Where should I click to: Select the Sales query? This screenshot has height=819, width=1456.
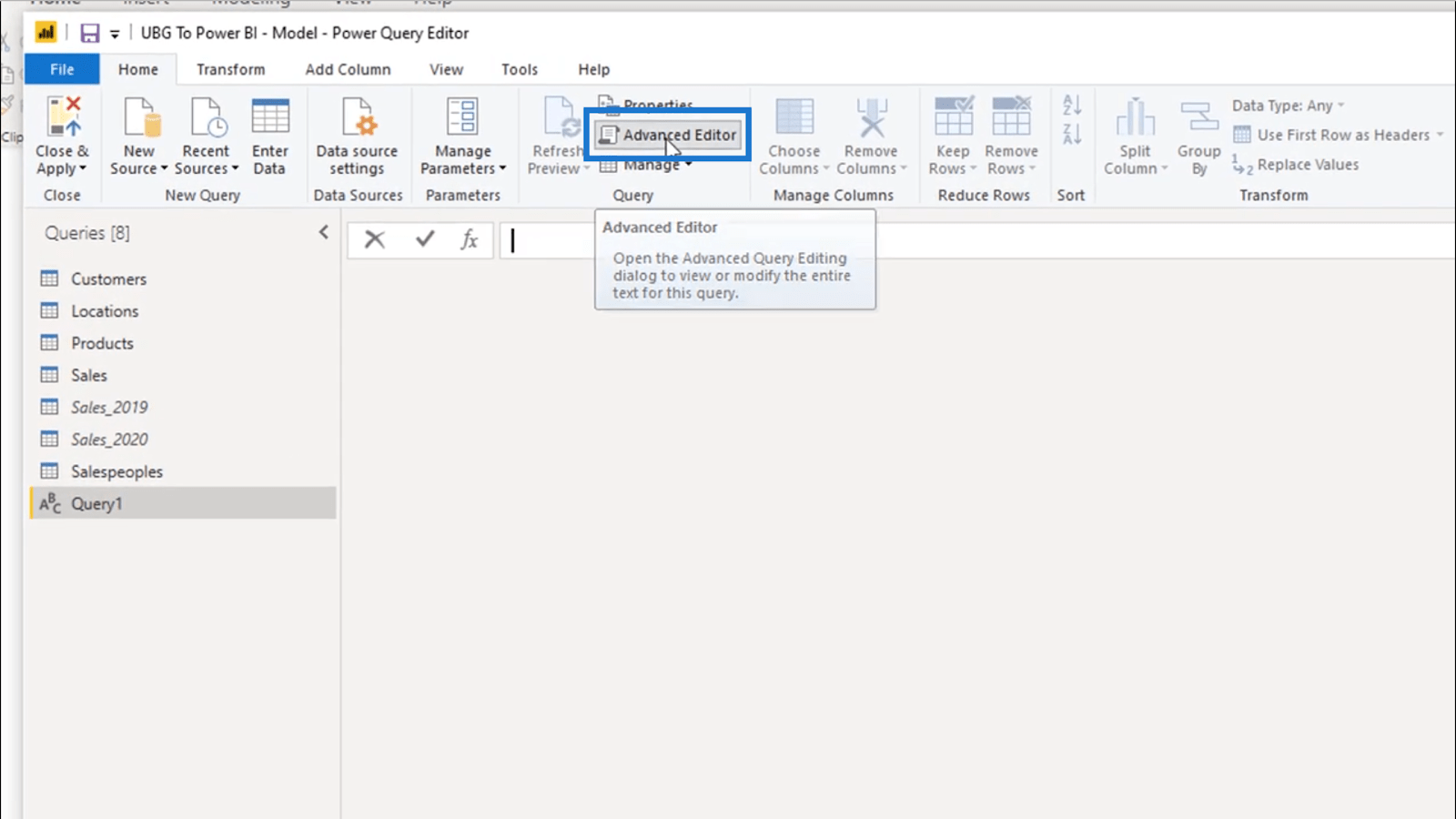pyautogui.click(x=182, y=375)
